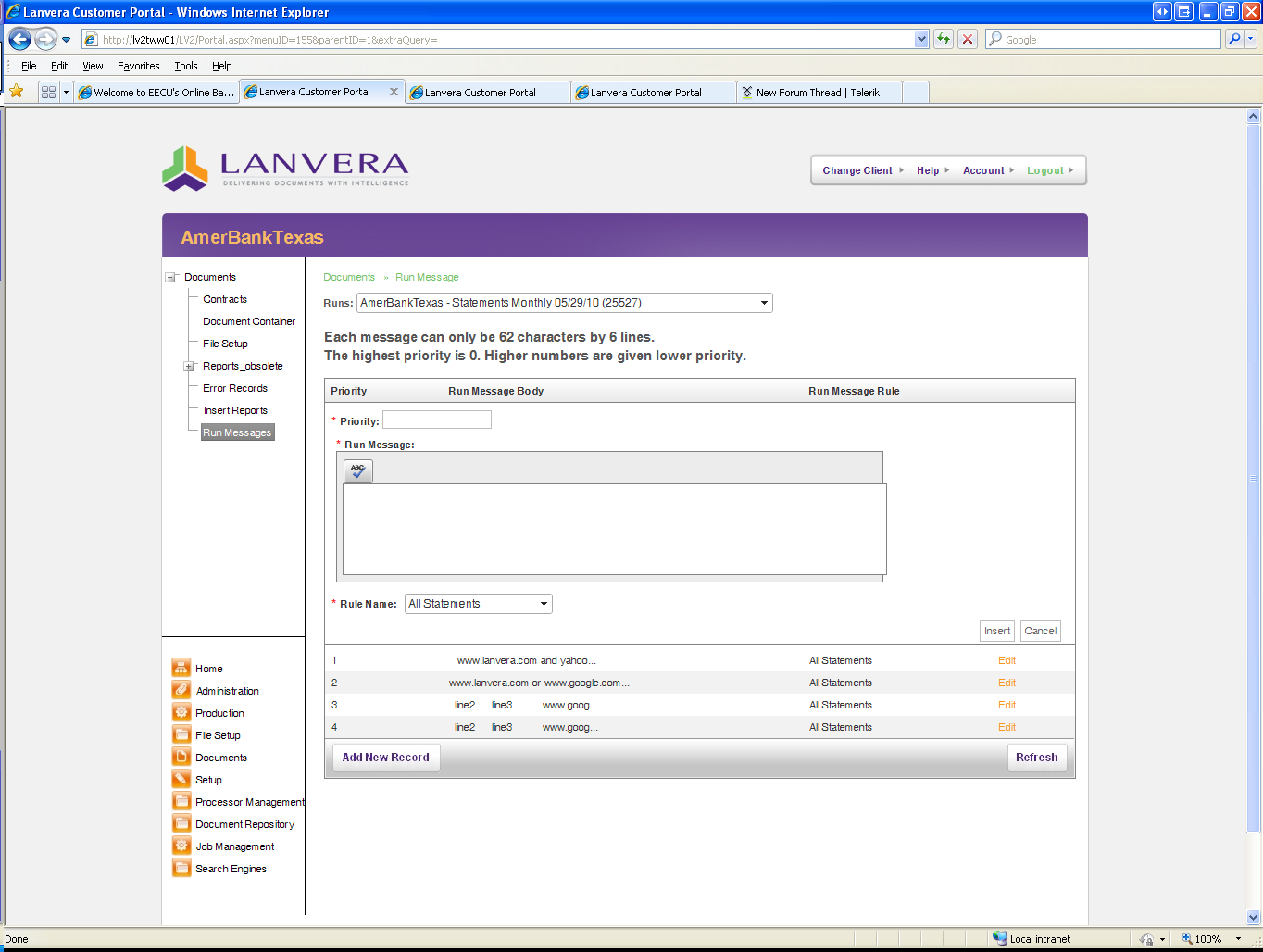Click the Cancel button
Screen dimensions: 1263x952
pos(1040,631)
